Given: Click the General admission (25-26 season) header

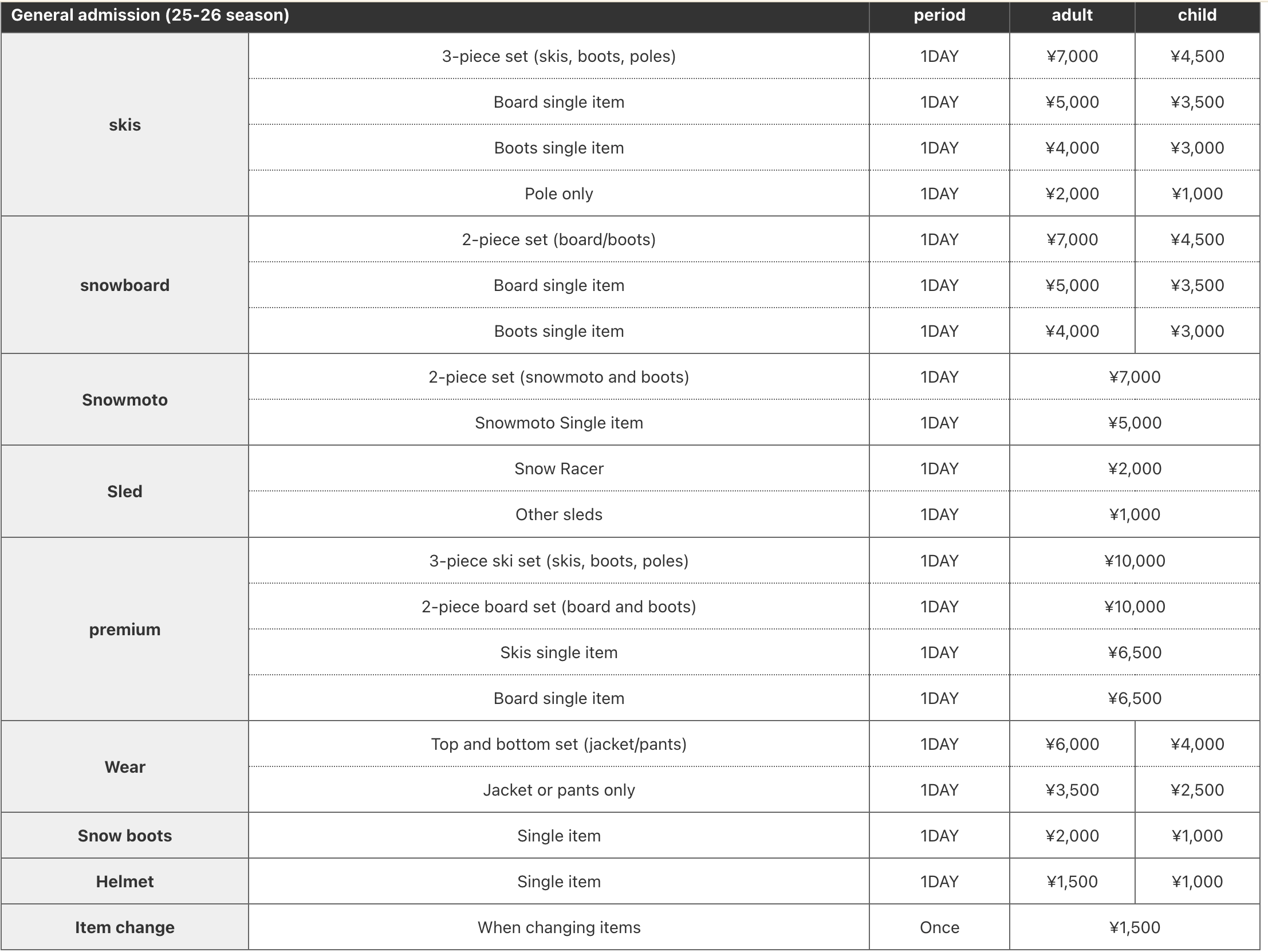Looking at the screenshot, I should pyautogui.click(x=150, y=15).
